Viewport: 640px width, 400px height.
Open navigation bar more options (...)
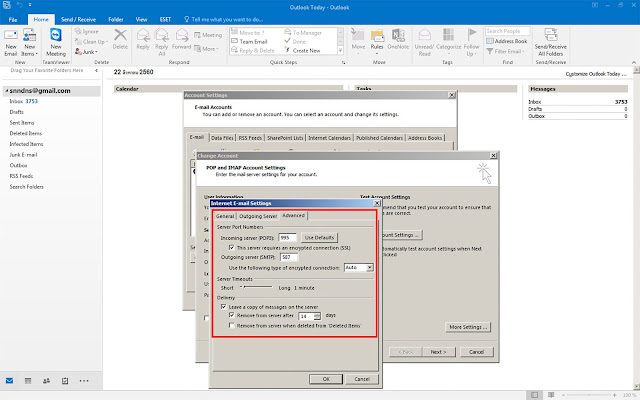click(84, 381)
